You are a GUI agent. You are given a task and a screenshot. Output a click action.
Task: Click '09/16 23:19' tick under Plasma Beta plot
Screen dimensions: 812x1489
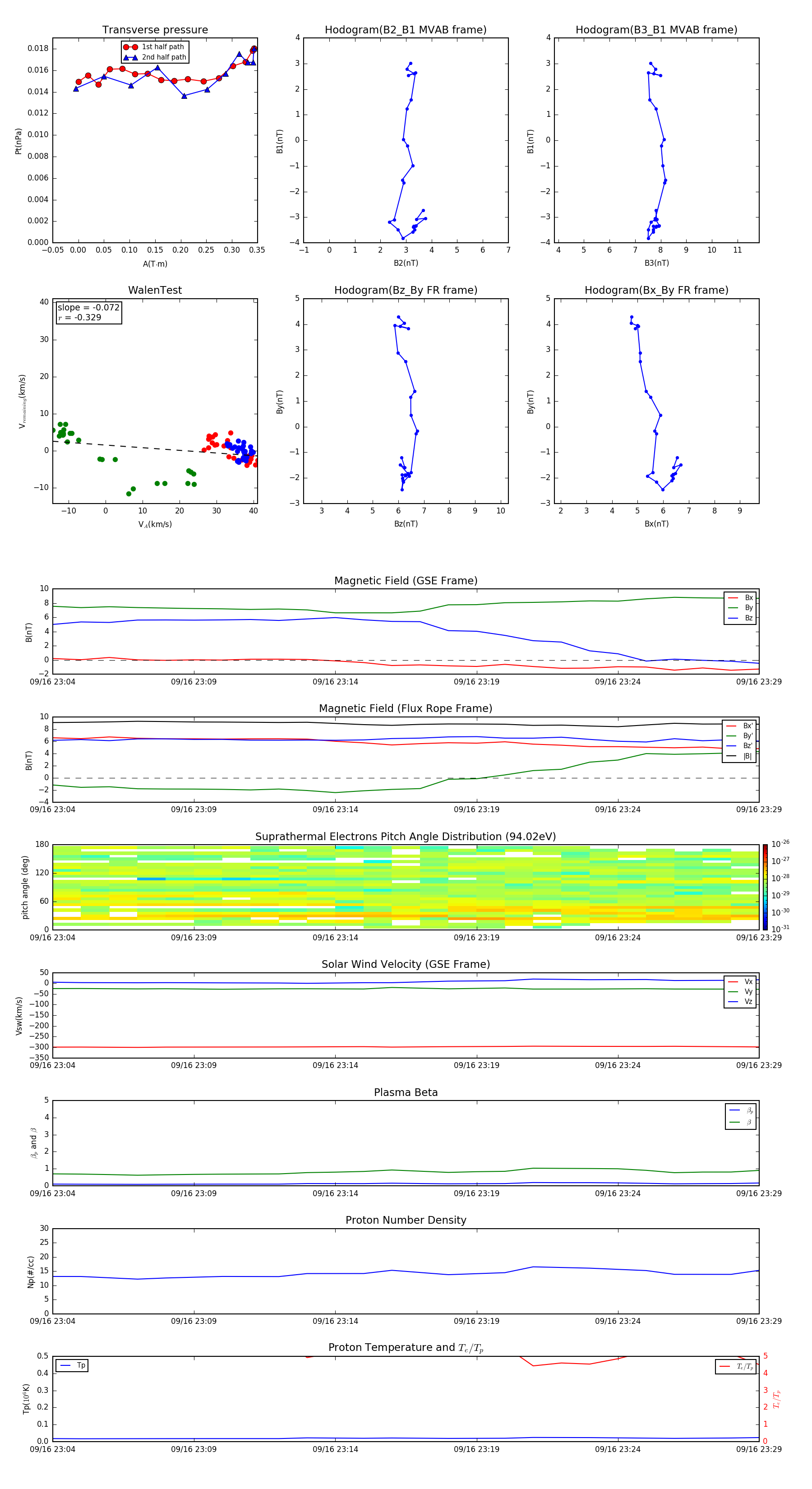tap(477, 1193)
